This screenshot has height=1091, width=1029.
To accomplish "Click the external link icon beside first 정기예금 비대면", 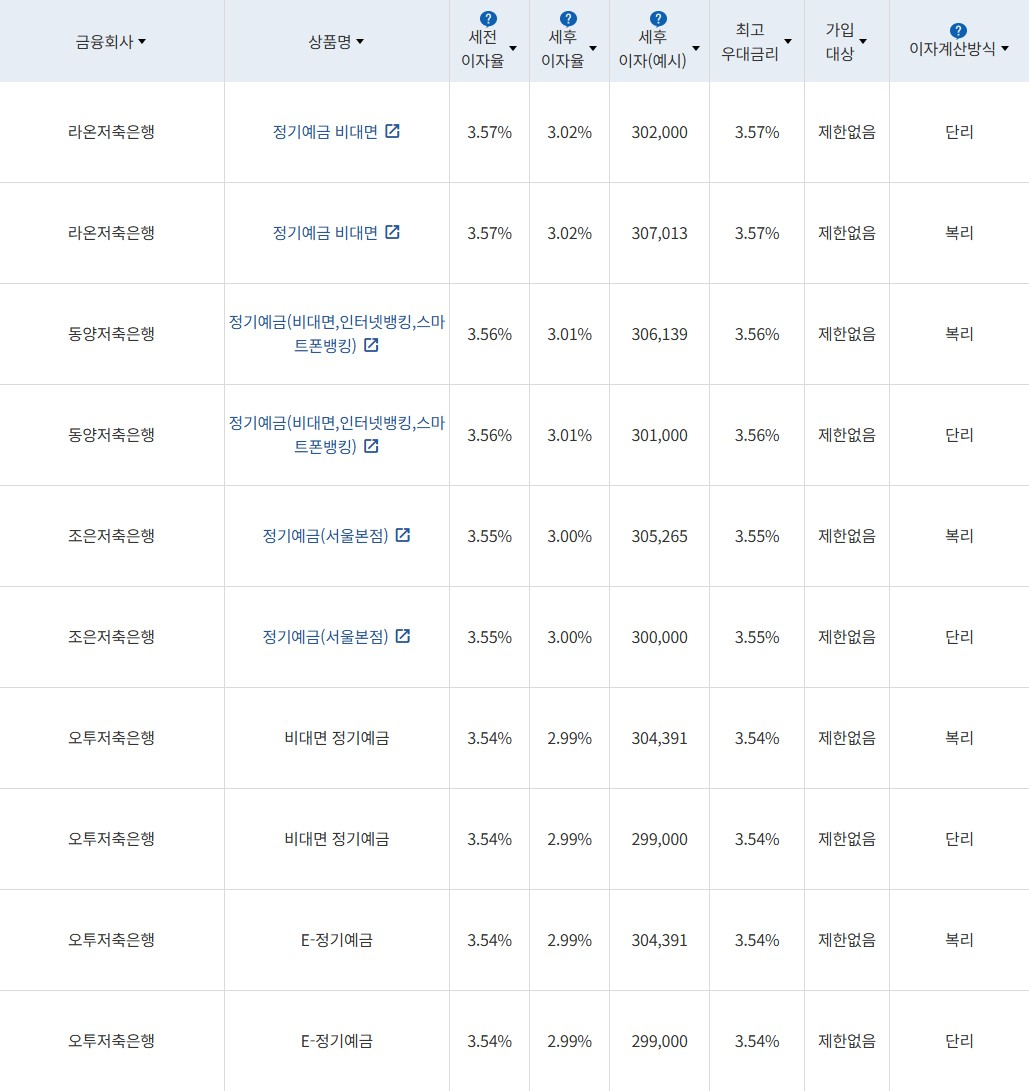I will pyautogui.click(x=392, y=131).
